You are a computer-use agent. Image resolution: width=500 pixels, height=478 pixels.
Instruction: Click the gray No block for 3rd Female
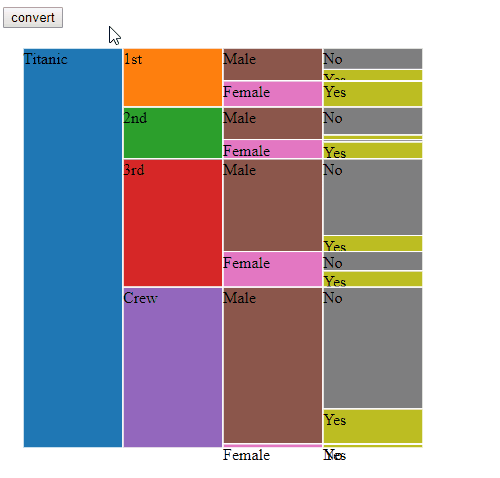click(373, 261)
